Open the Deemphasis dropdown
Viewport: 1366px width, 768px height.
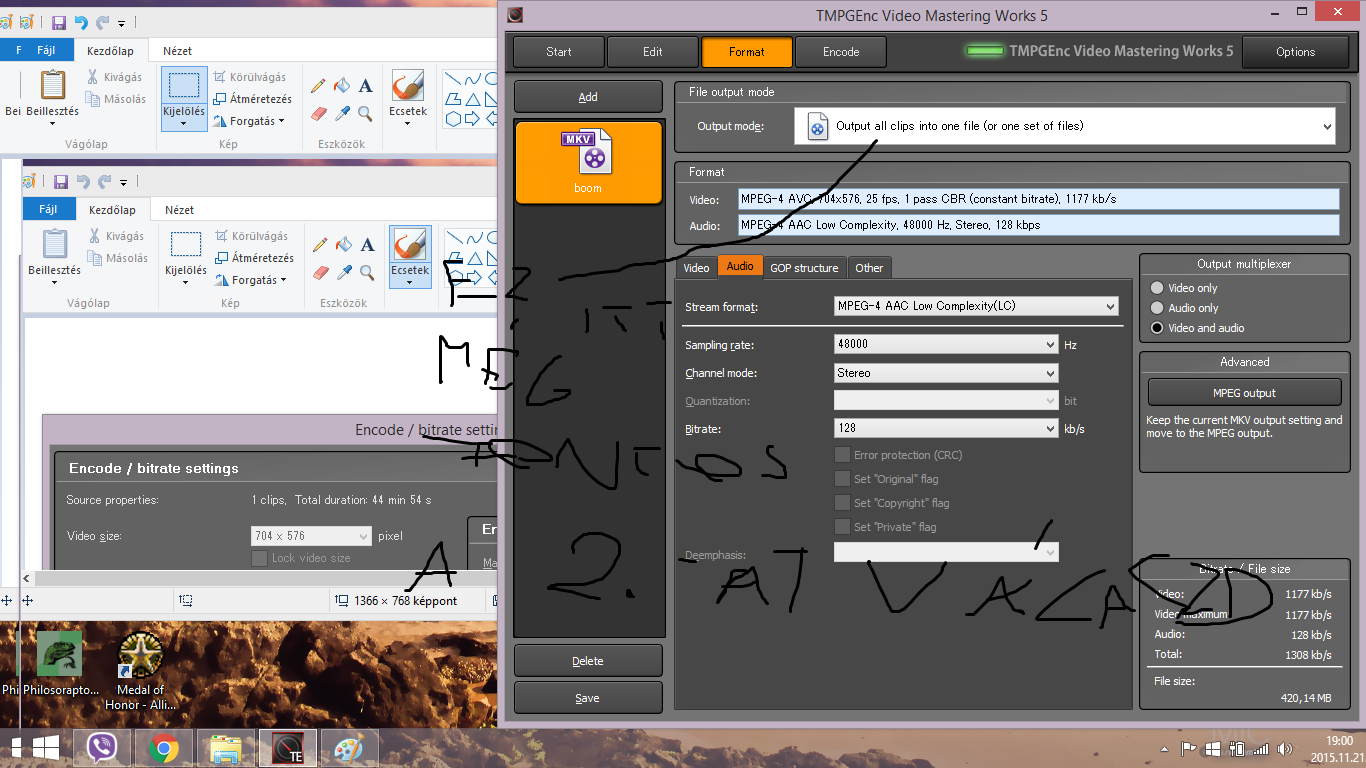pyautogui.click(x=946, y=552)
